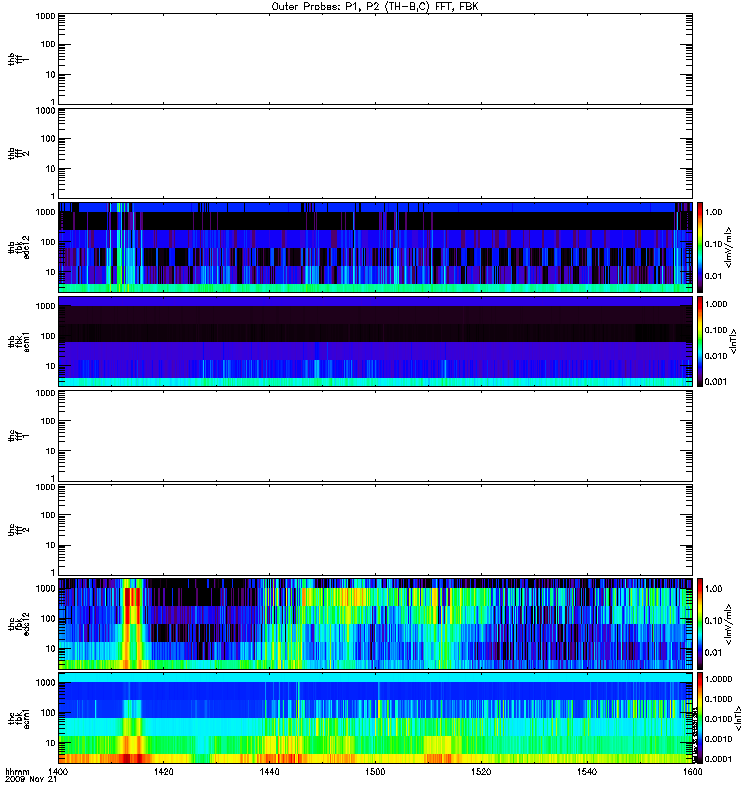Click the thb fbk scm1 spectrogram panel
Image resolution: width=750 pixels, height=800 pixels.
click(375, 341)
